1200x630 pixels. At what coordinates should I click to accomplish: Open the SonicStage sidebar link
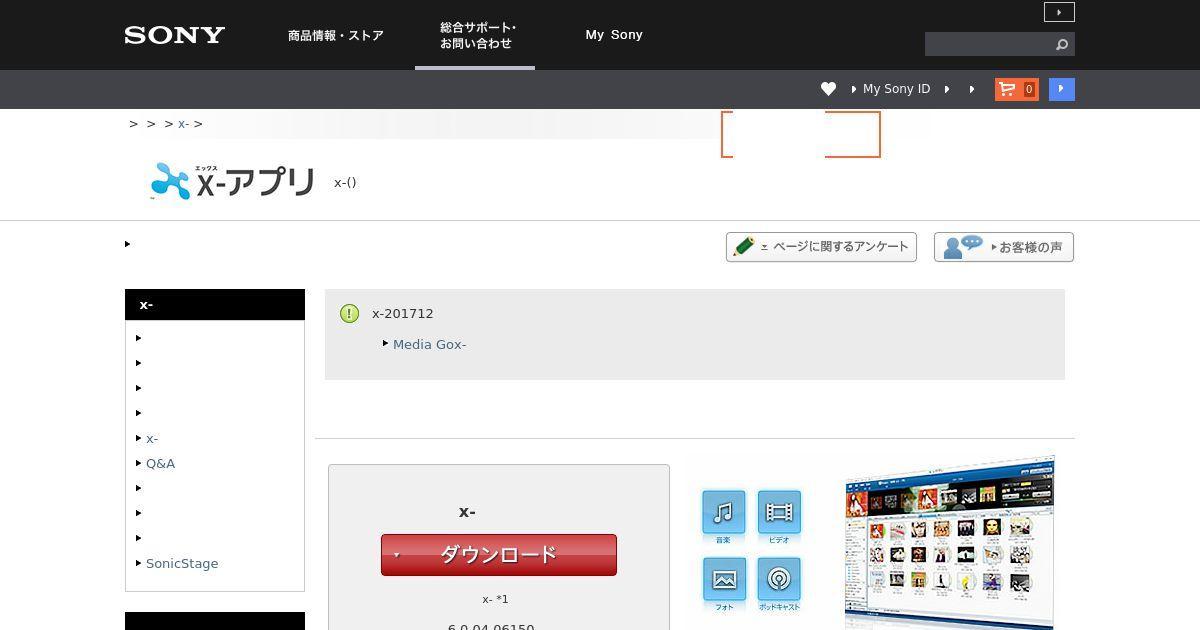tap(182, 563)
